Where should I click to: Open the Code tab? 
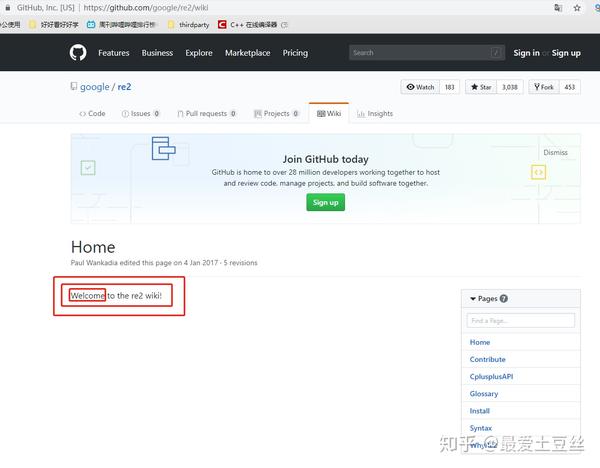(92, 113)
